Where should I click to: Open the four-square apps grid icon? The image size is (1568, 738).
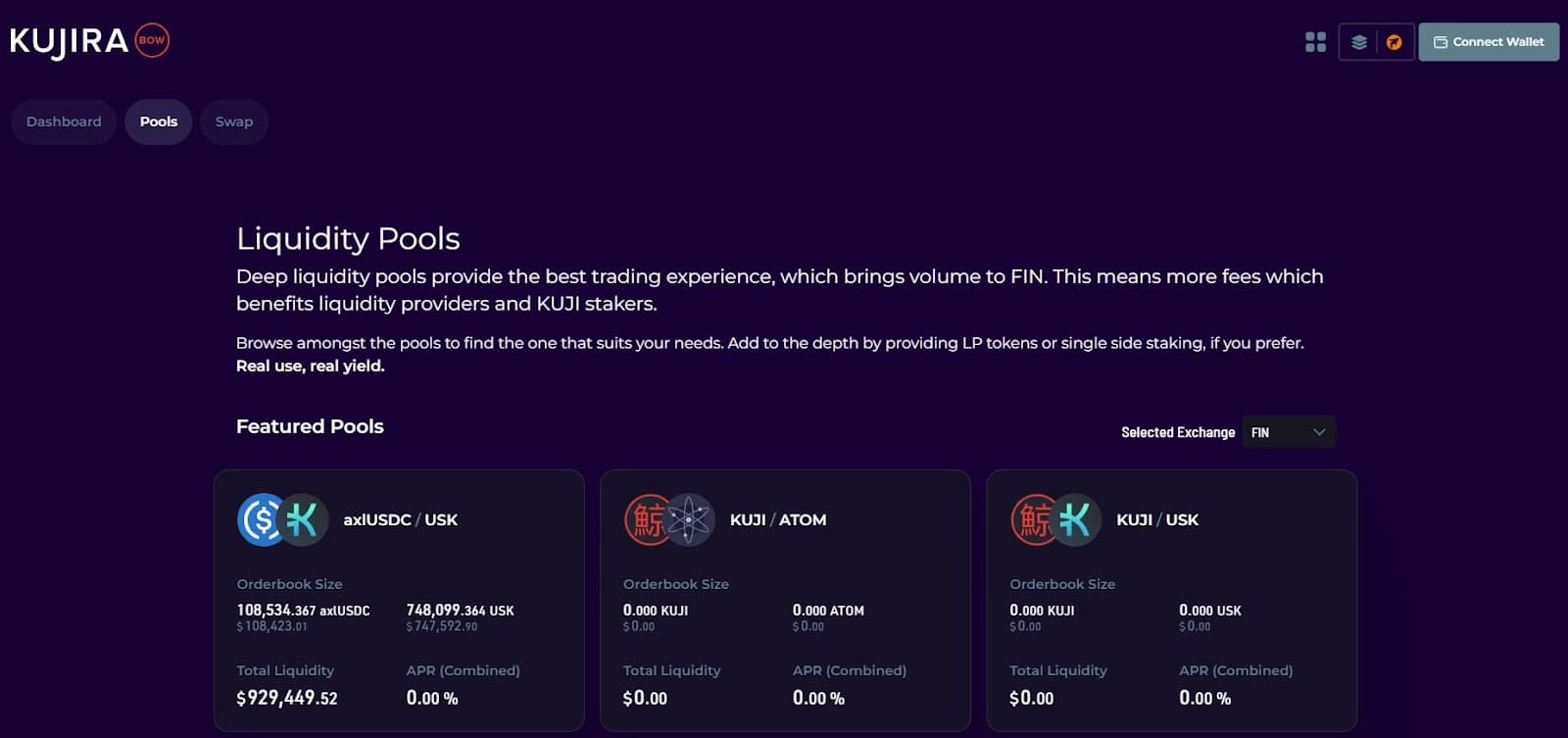1315,42
